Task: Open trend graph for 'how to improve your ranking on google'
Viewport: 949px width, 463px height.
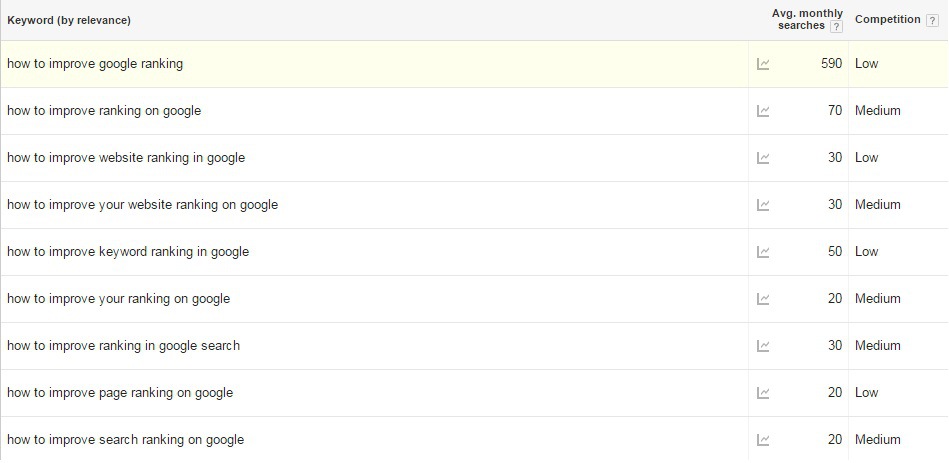Action: (x=763, y=299)
